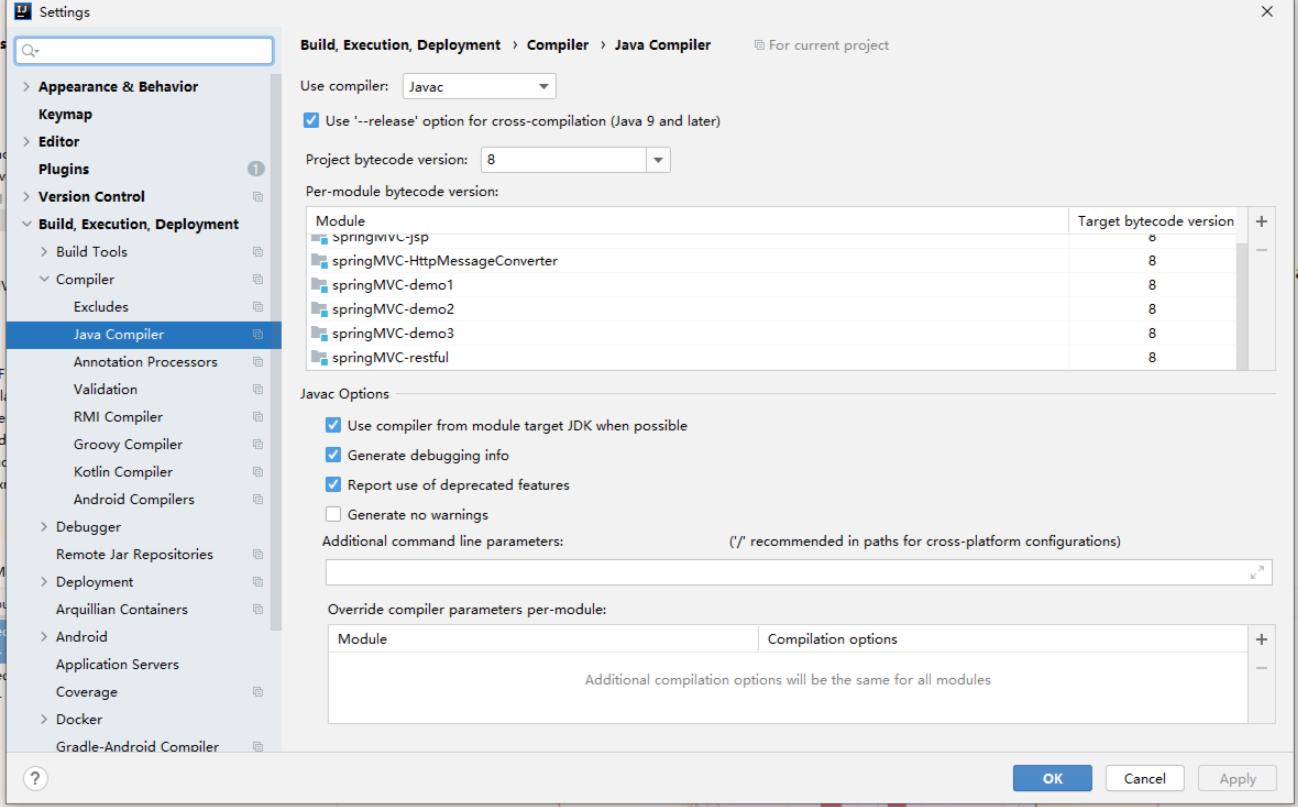
Task: Open Groovy Compiler settings
Action: coord(128,444)
